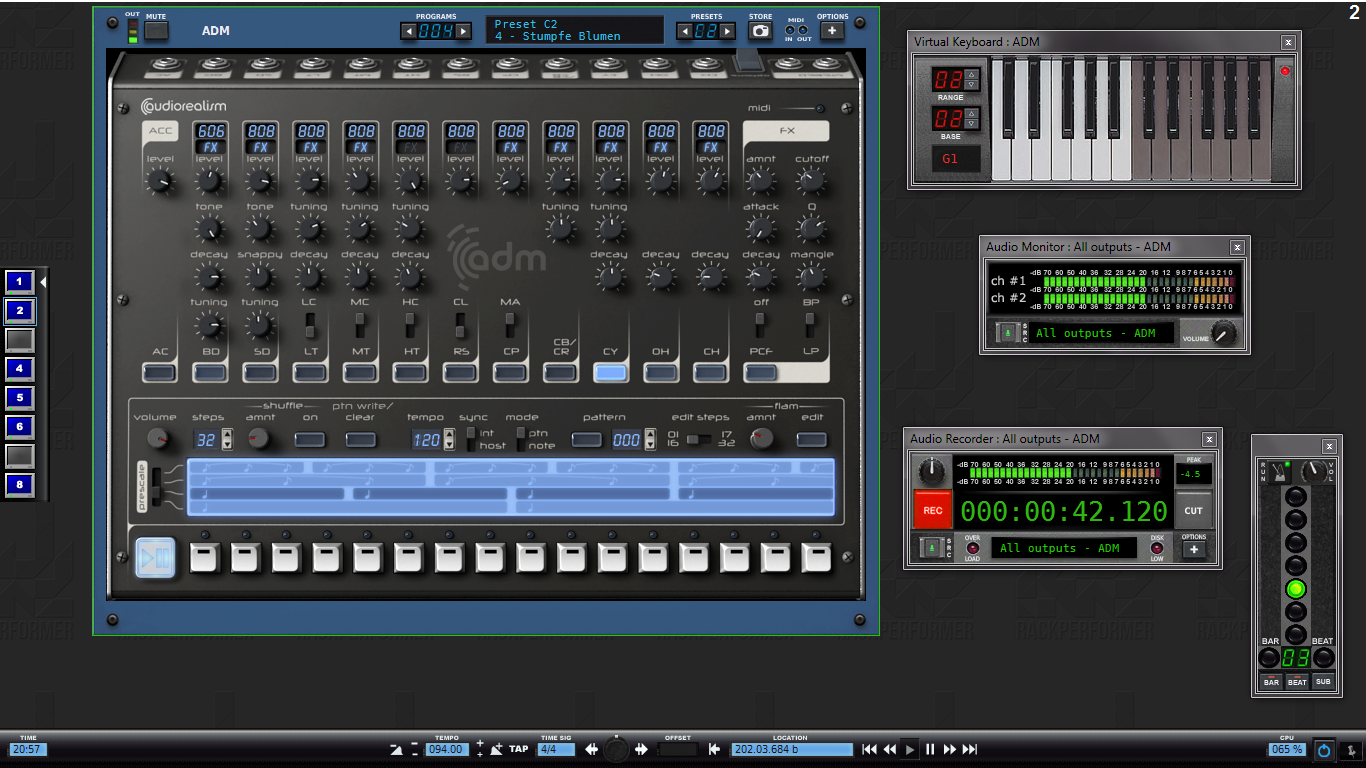The width and height of the screenshot is (1366, 768).
Task: Click the Tempo value field 094.00
Action: pyautogui.click(x=447, y=749)
